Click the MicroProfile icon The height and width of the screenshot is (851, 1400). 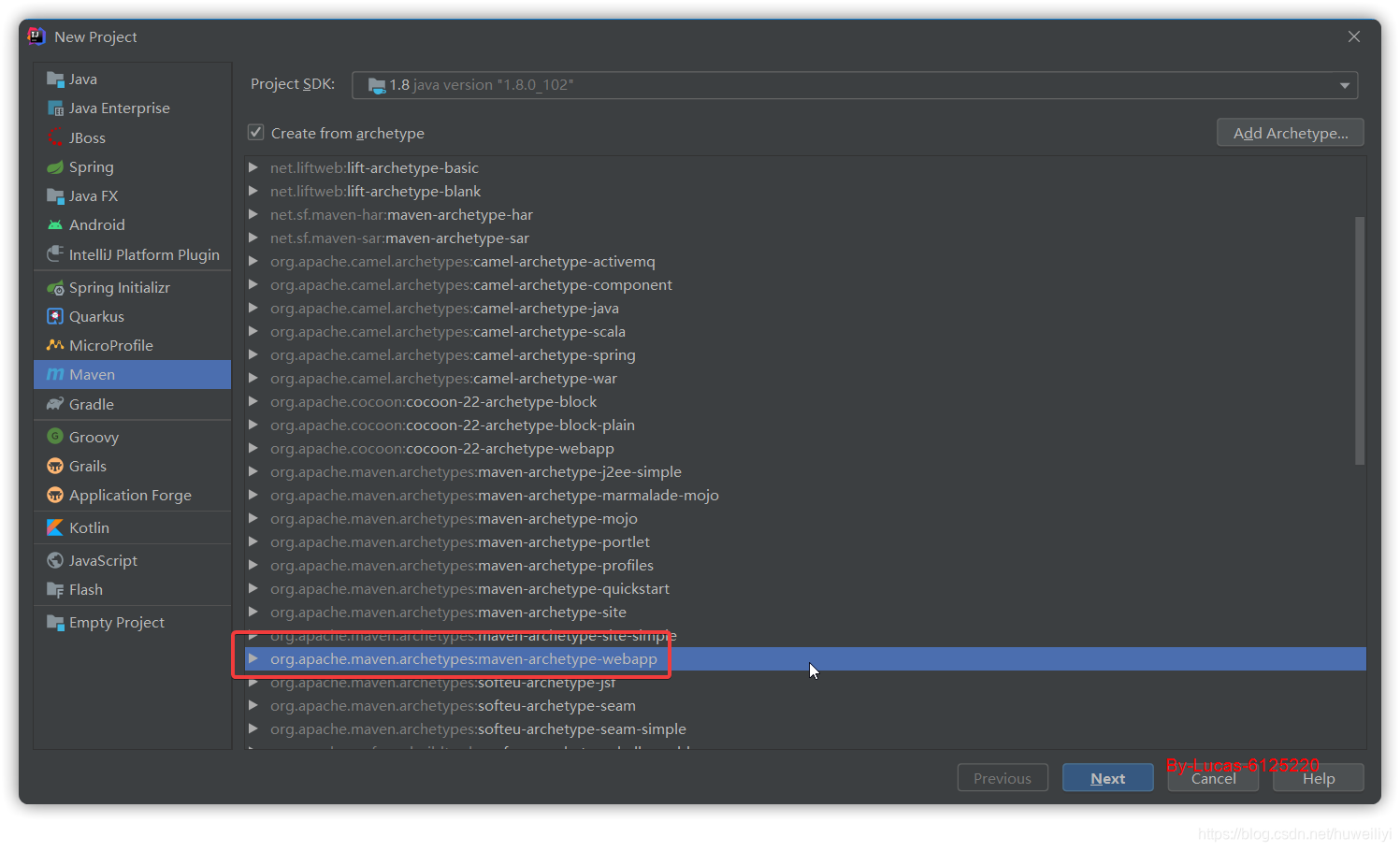point(55,345)
